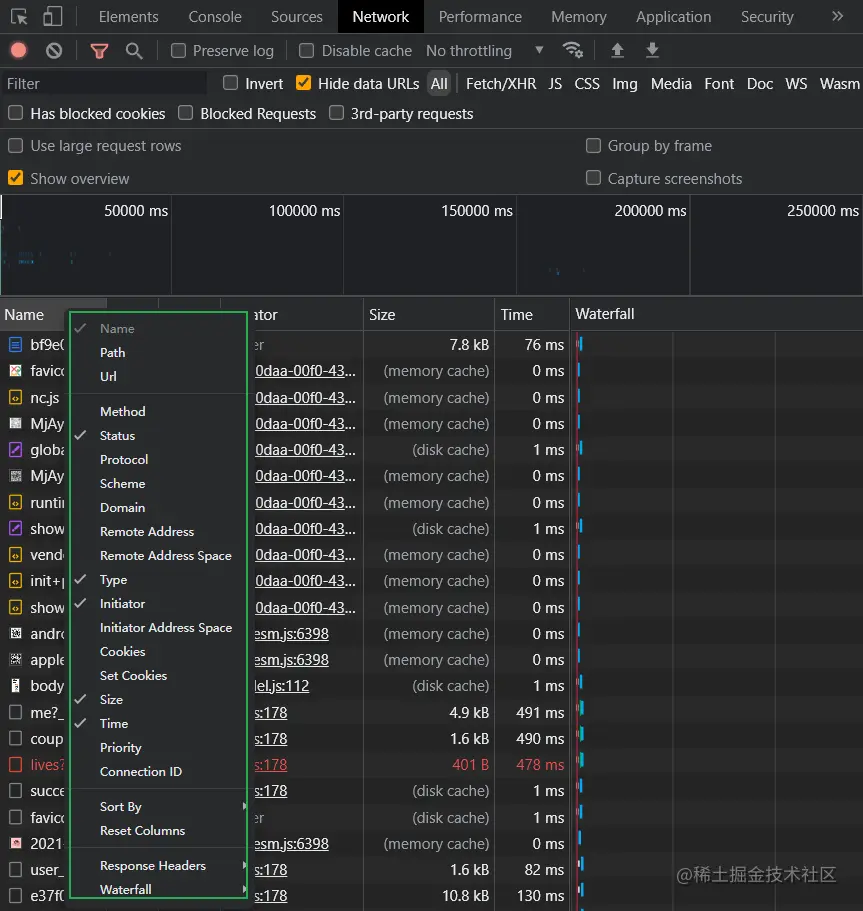Image resolution: width=863 pixels, height=911 pixels.
Task: Select the Fetch/XHR filter type
Action: pyautogui.click(x=501, y=84)
